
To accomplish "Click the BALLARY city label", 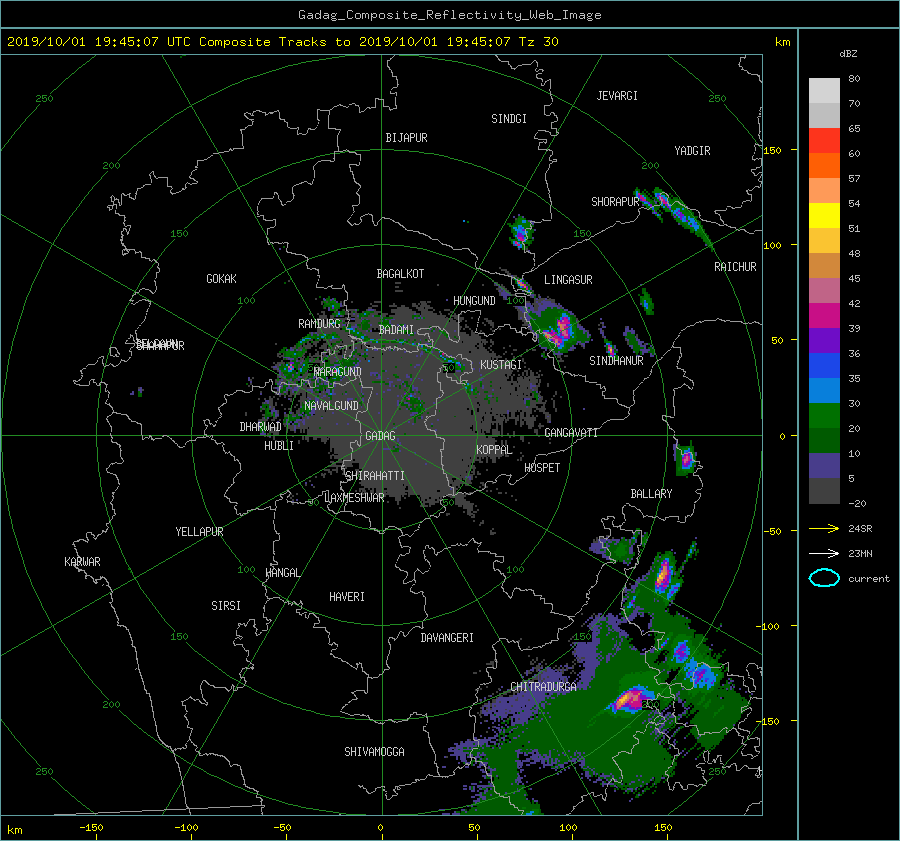I will [x=651, y=494].
